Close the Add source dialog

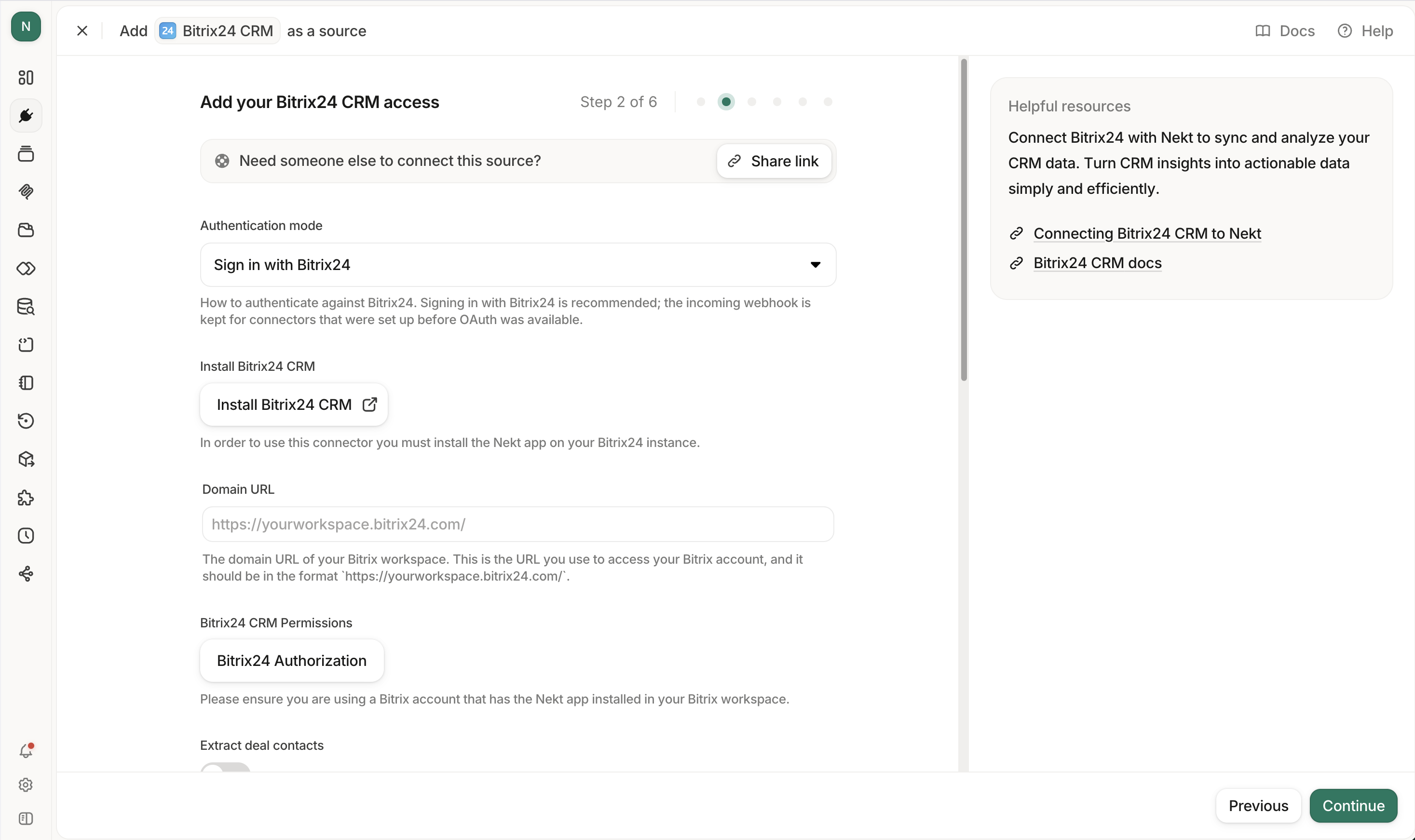tap(82, 30)
